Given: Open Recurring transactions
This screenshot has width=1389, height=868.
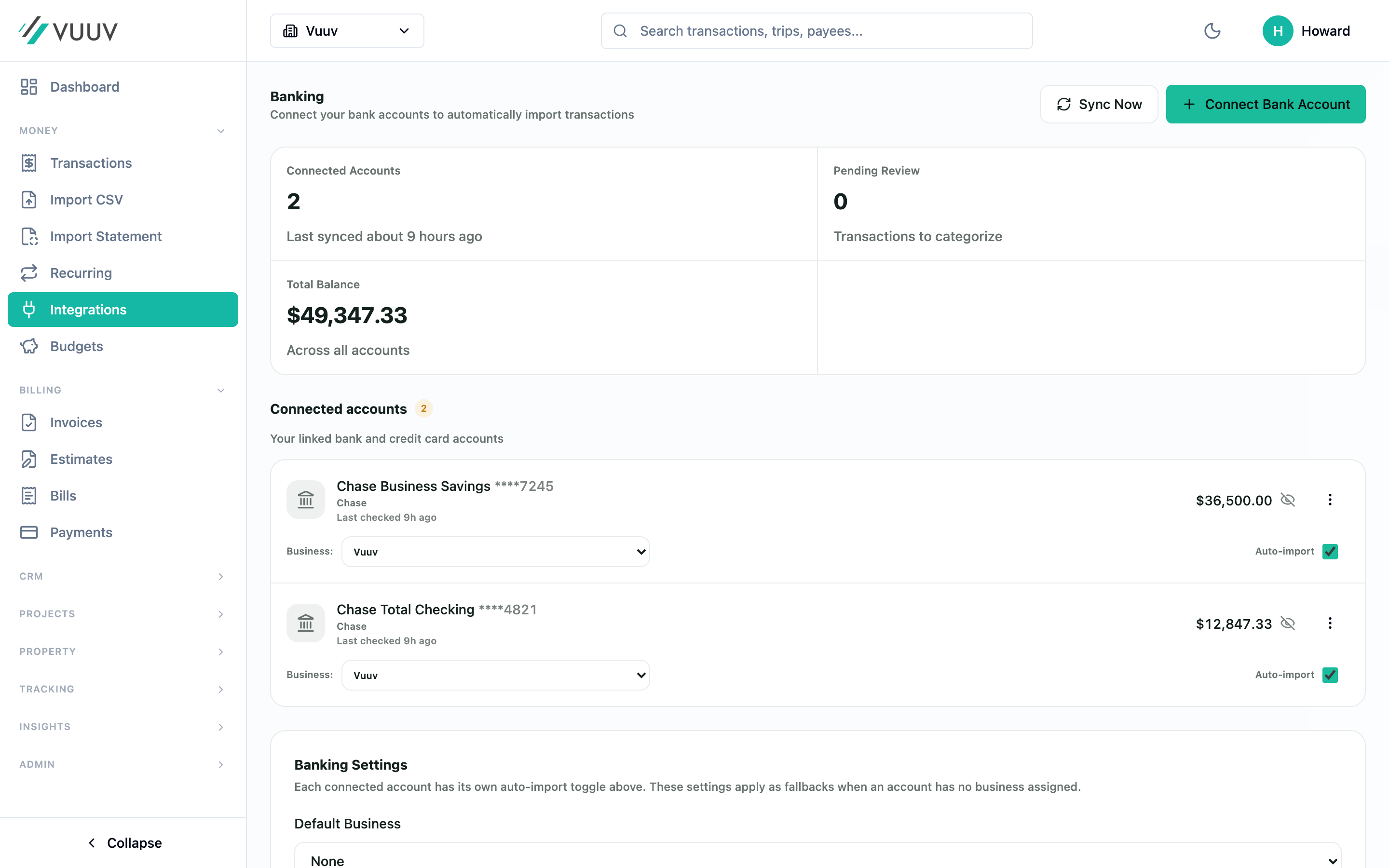Looking at the screenshot, I should coord(123,272).
